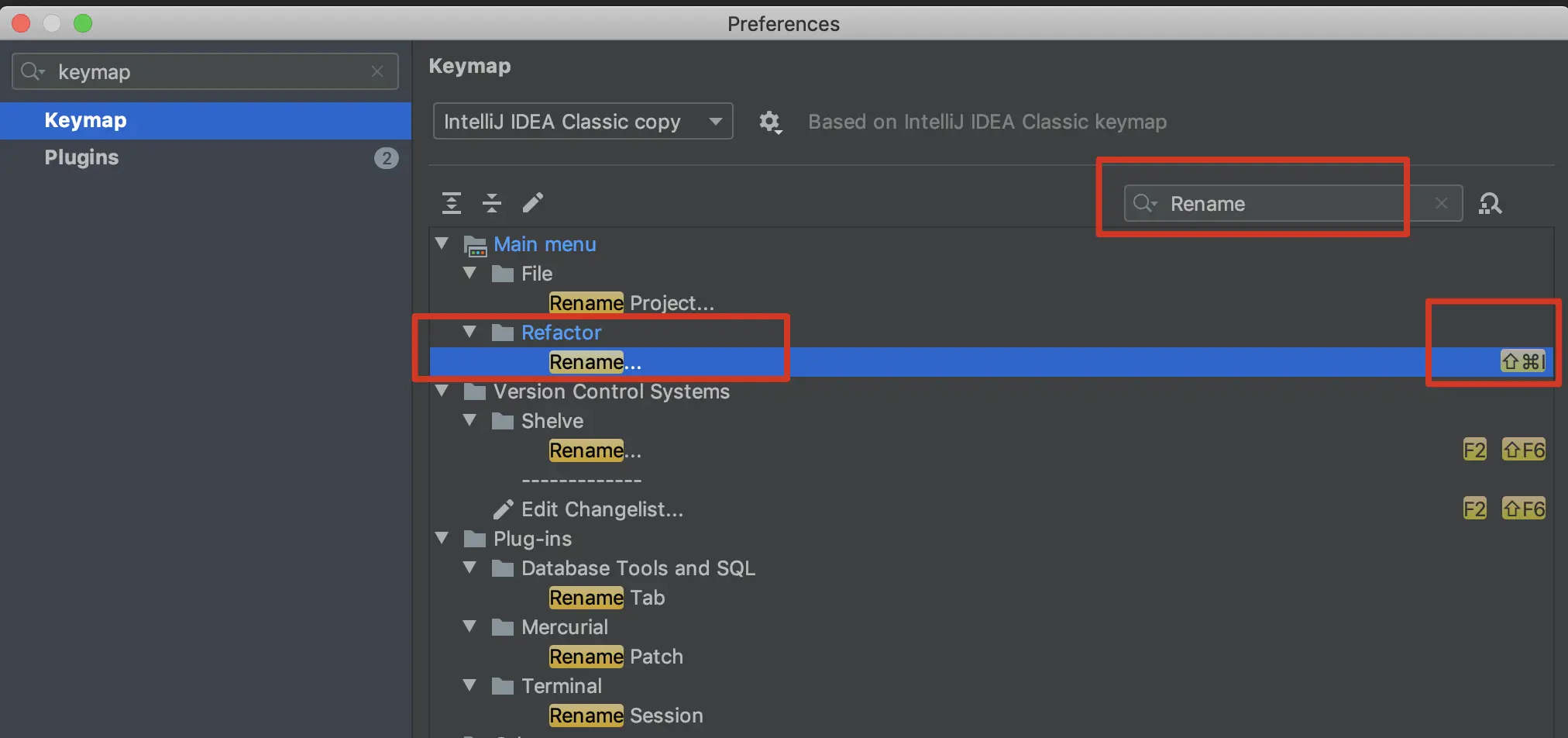Click the settings search magnifier icon

point(32,71)
